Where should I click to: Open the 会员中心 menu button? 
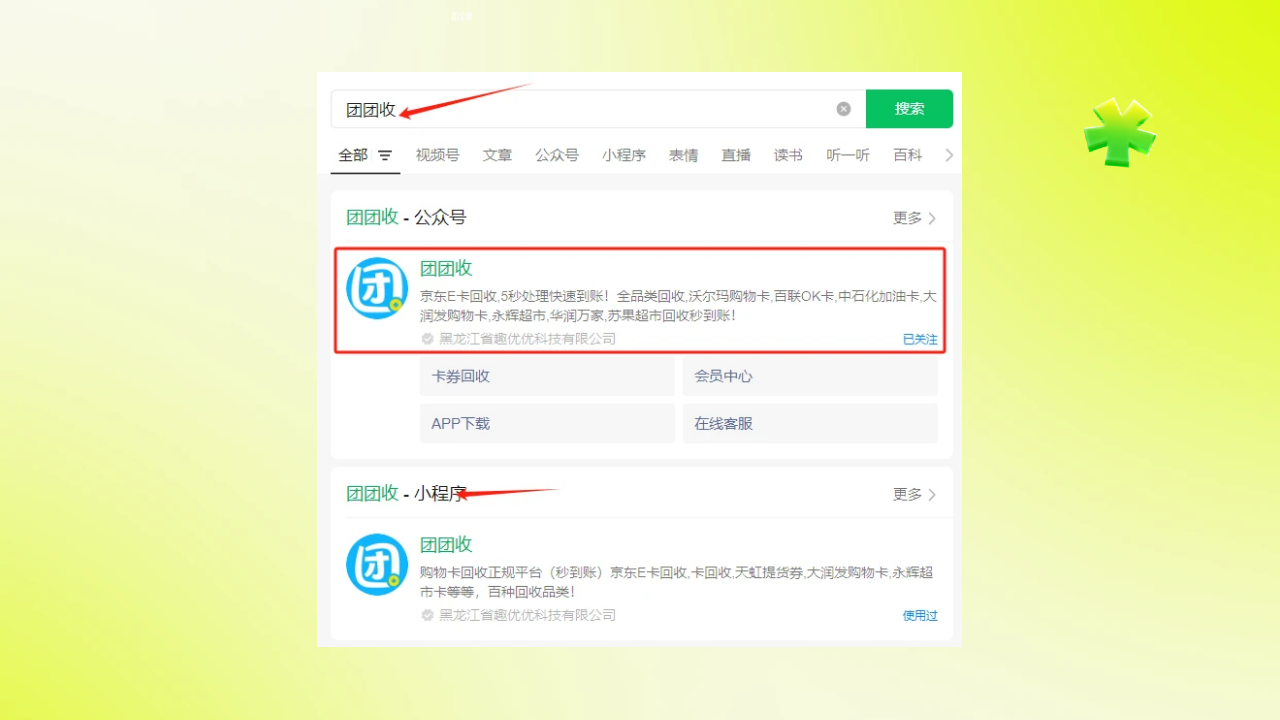coord(810,376)
